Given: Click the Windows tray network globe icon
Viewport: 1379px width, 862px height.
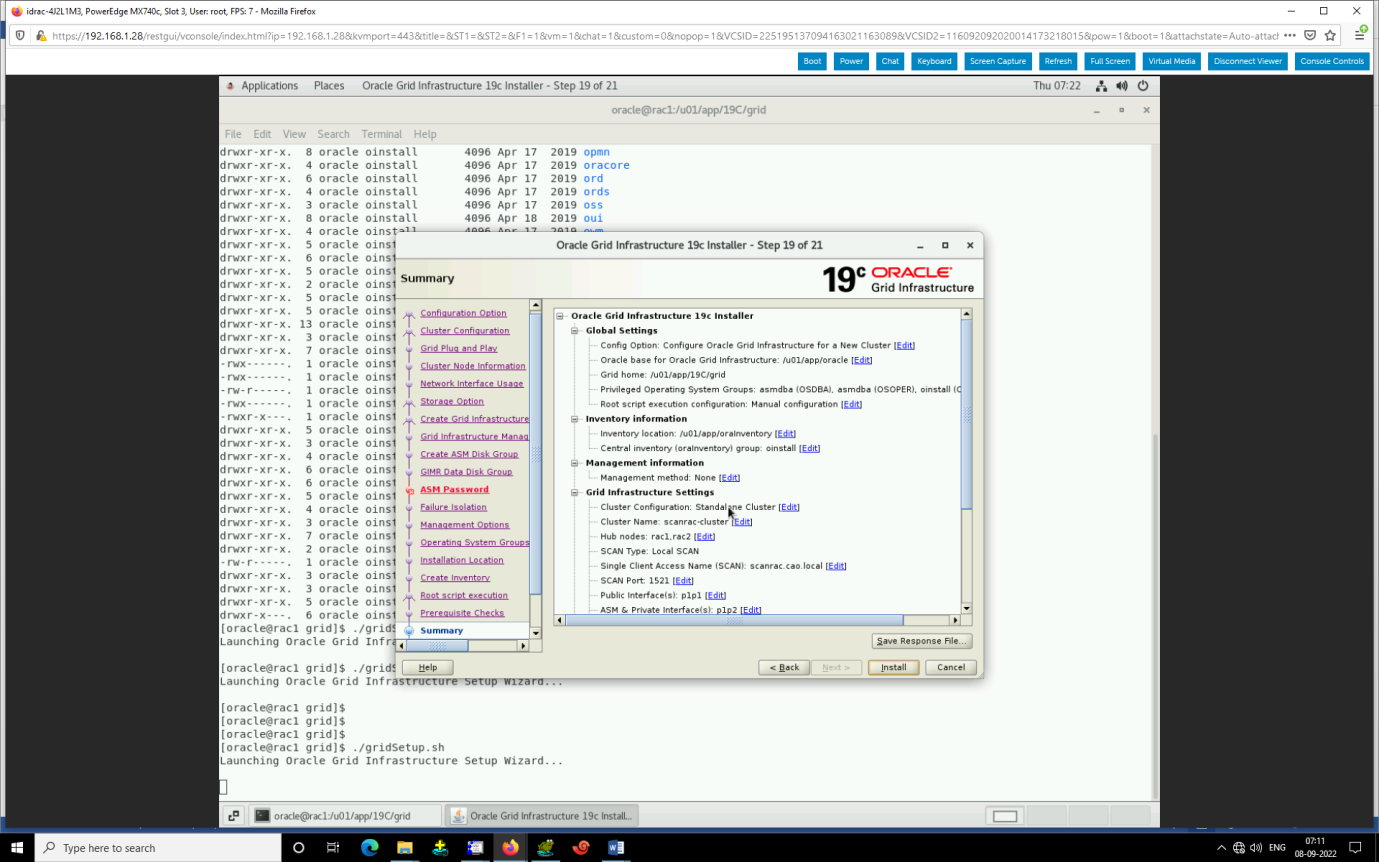Looking at the screenshot, I should pyautogui.click(x=1239, y=847).
